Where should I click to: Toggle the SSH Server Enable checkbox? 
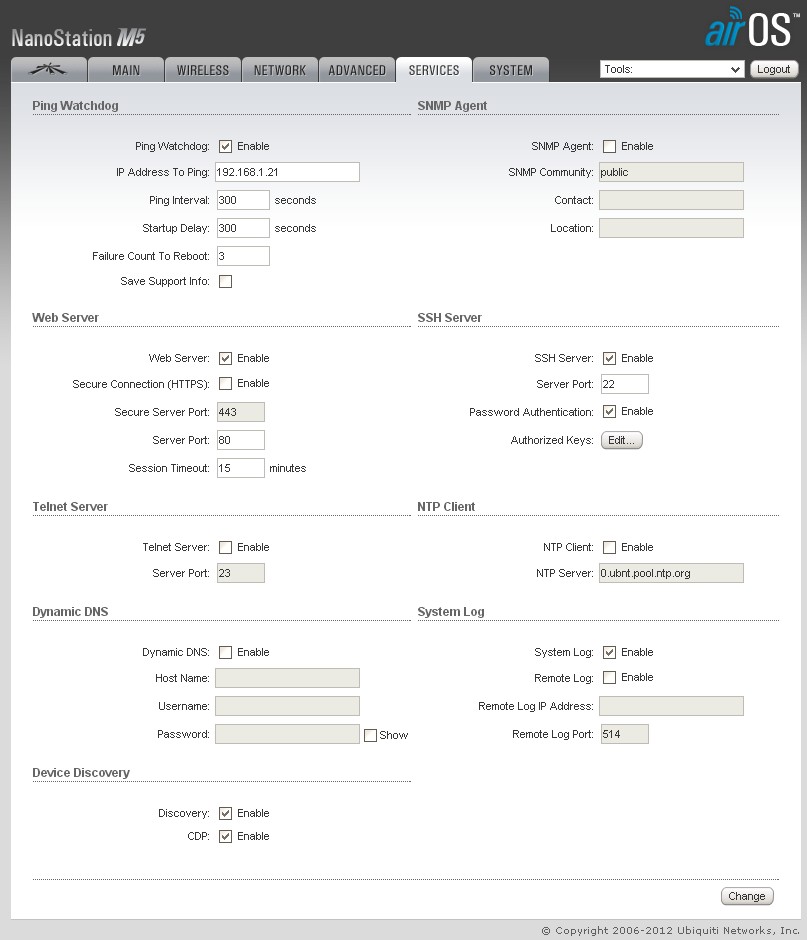point(609,358)
